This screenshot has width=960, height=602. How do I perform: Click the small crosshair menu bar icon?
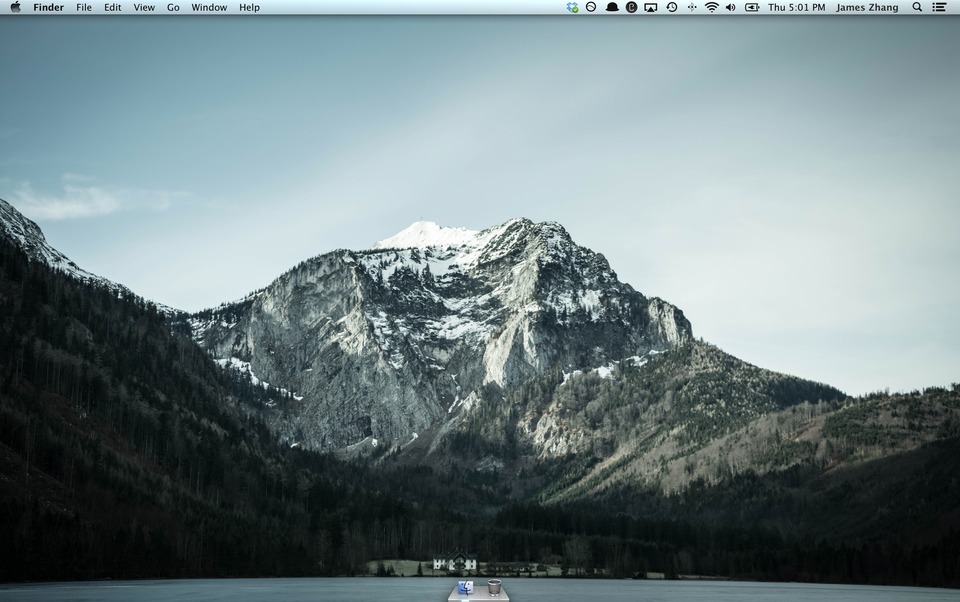pyautogui.click(x=692, y=7)
